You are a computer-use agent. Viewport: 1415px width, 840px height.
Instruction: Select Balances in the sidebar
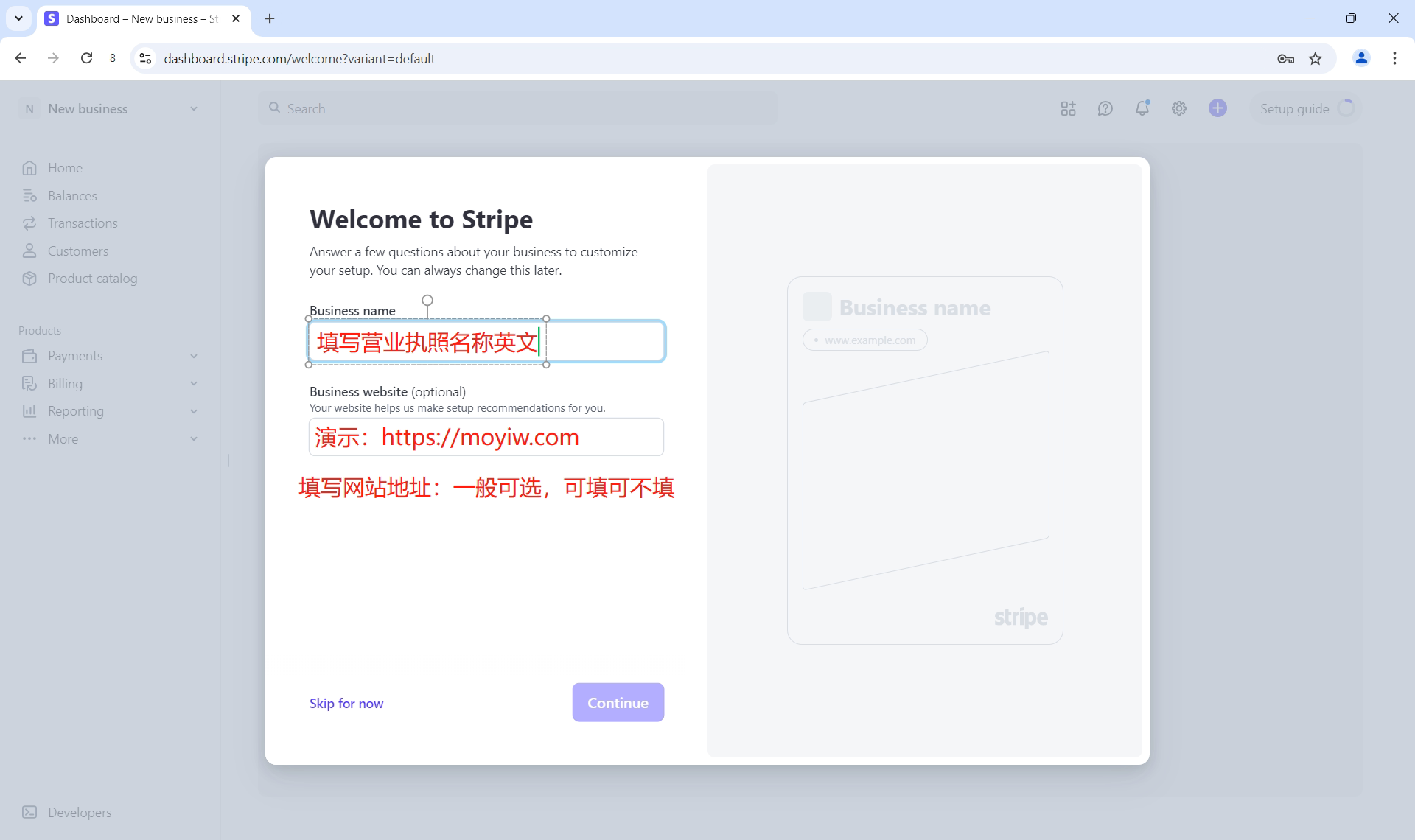click(x=71, y=195)
